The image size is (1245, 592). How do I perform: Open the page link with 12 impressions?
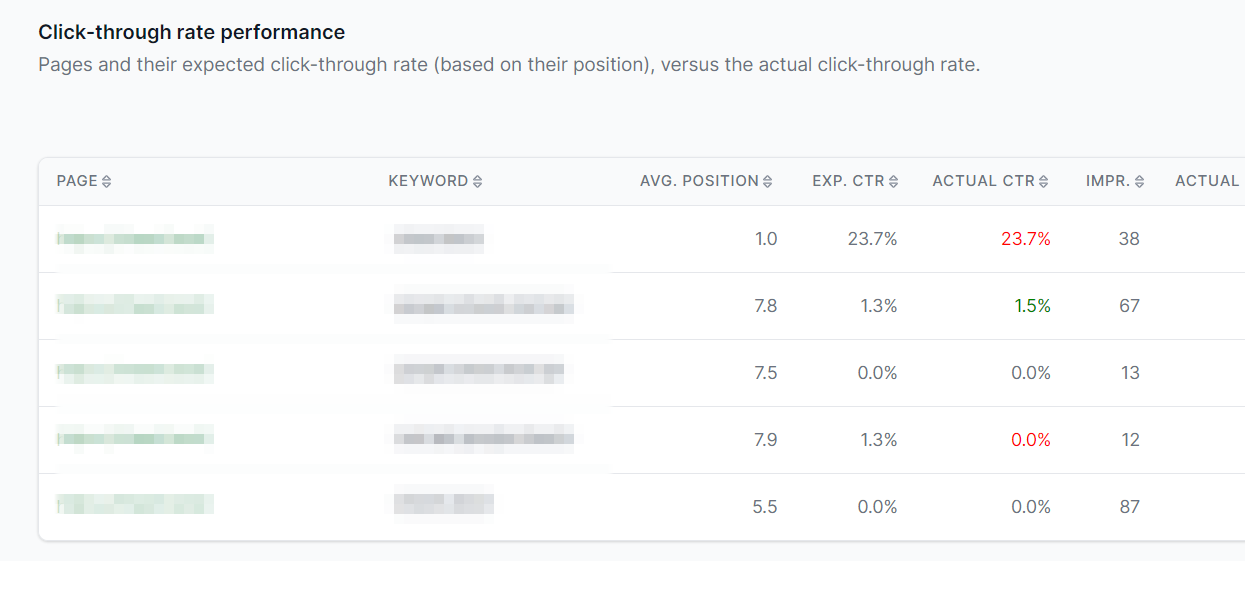(135, 440)
